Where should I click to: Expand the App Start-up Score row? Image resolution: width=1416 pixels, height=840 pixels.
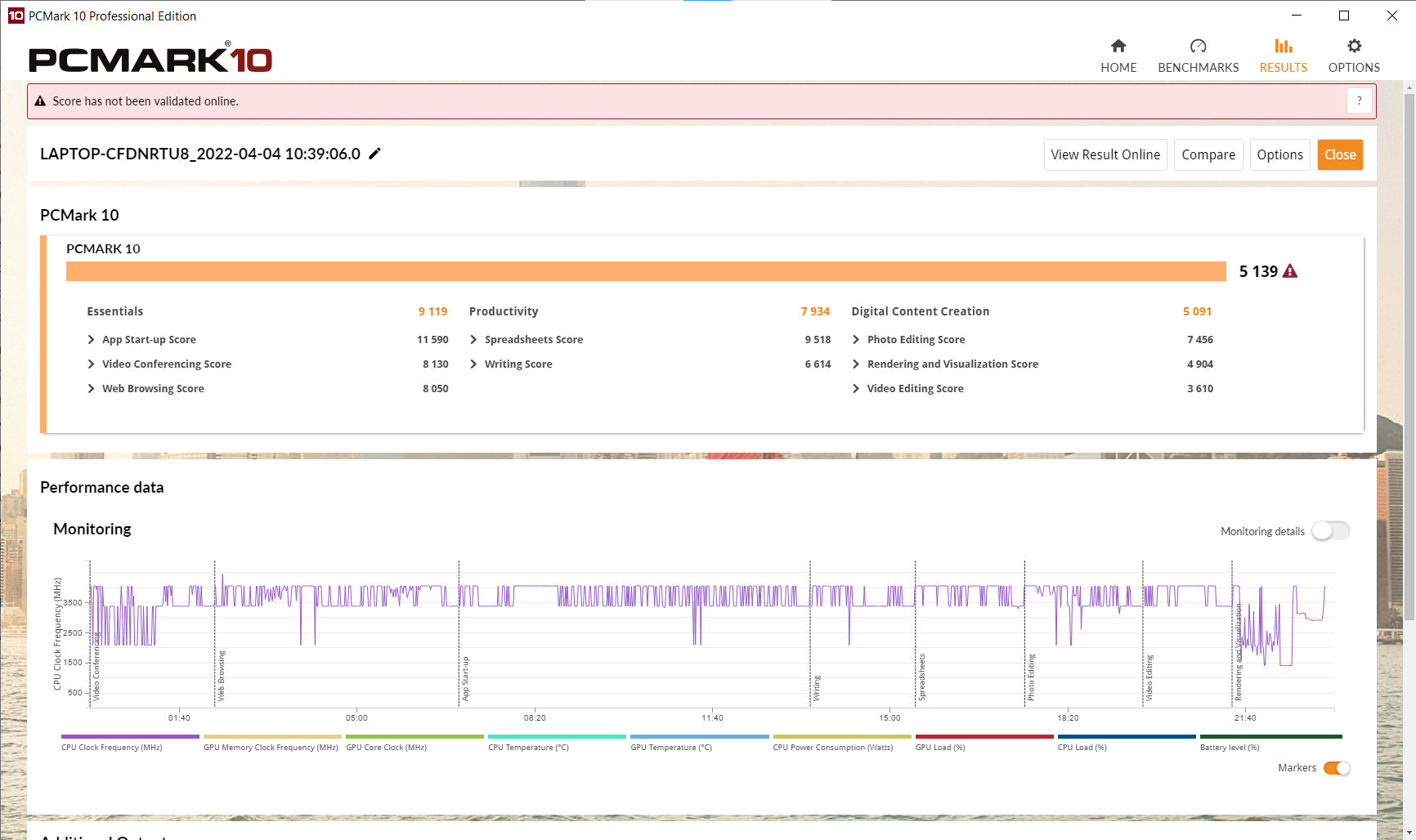point(92,340)
